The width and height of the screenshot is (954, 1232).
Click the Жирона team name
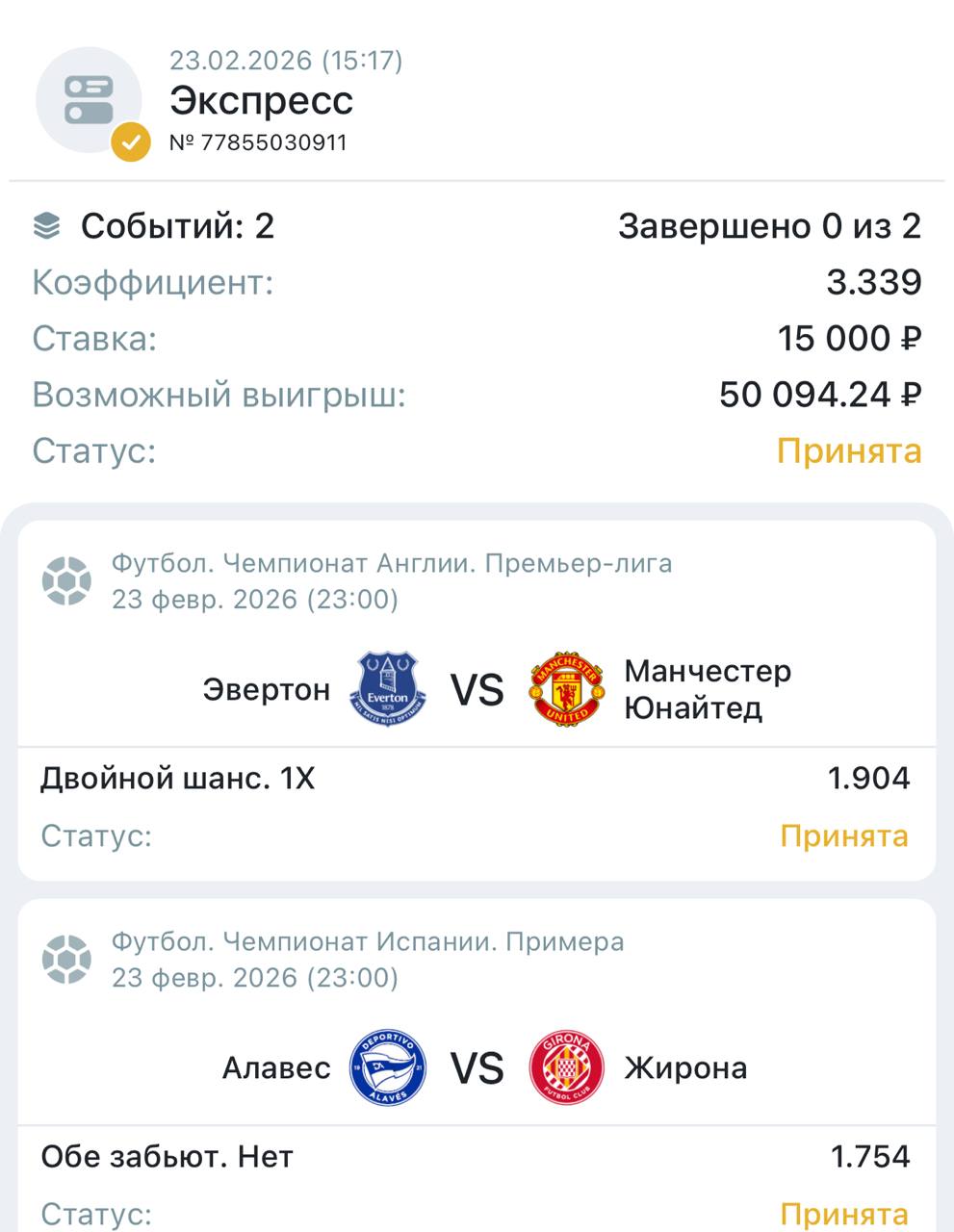[685, 1067]
